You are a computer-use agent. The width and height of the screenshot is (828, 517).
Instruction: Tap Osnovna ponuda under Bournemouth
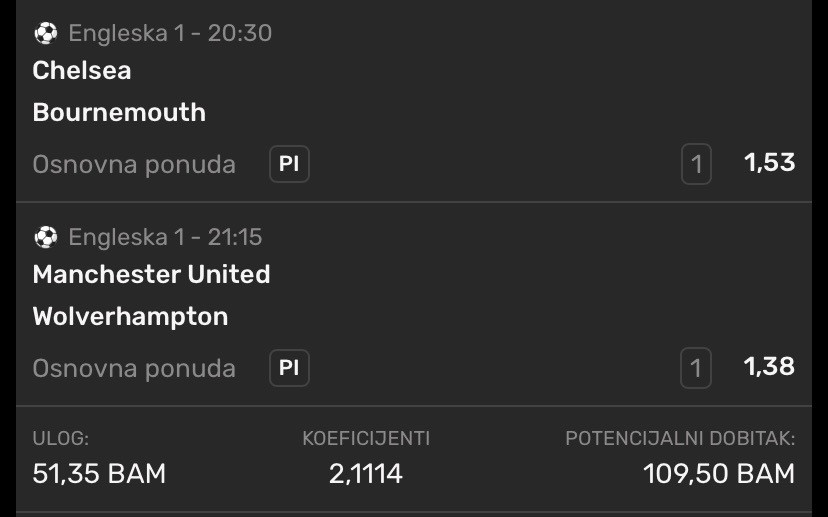pos(134,164)
